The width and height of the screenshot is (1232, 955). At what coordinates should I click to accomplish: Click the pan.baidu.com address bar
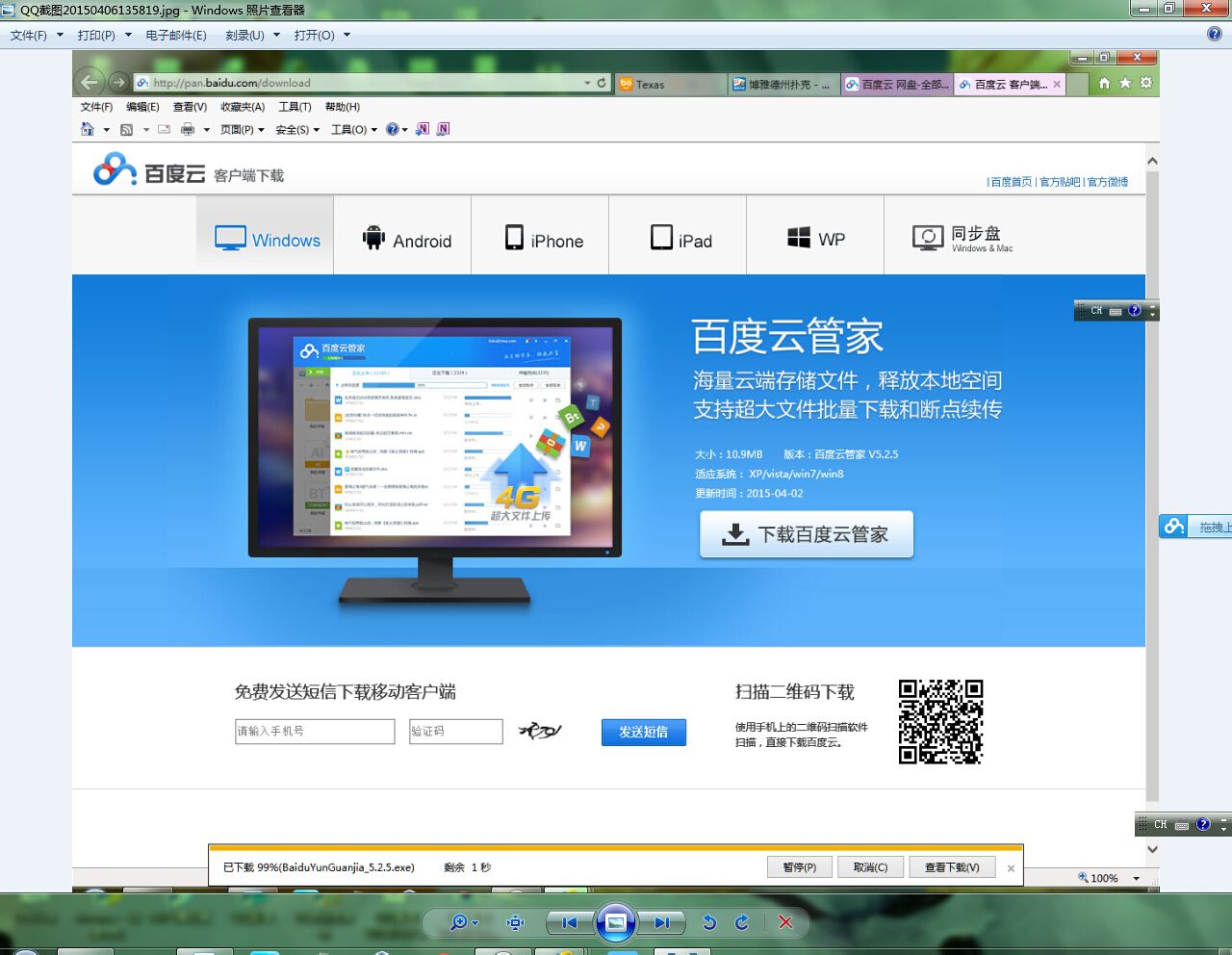(x=356, y=83)
